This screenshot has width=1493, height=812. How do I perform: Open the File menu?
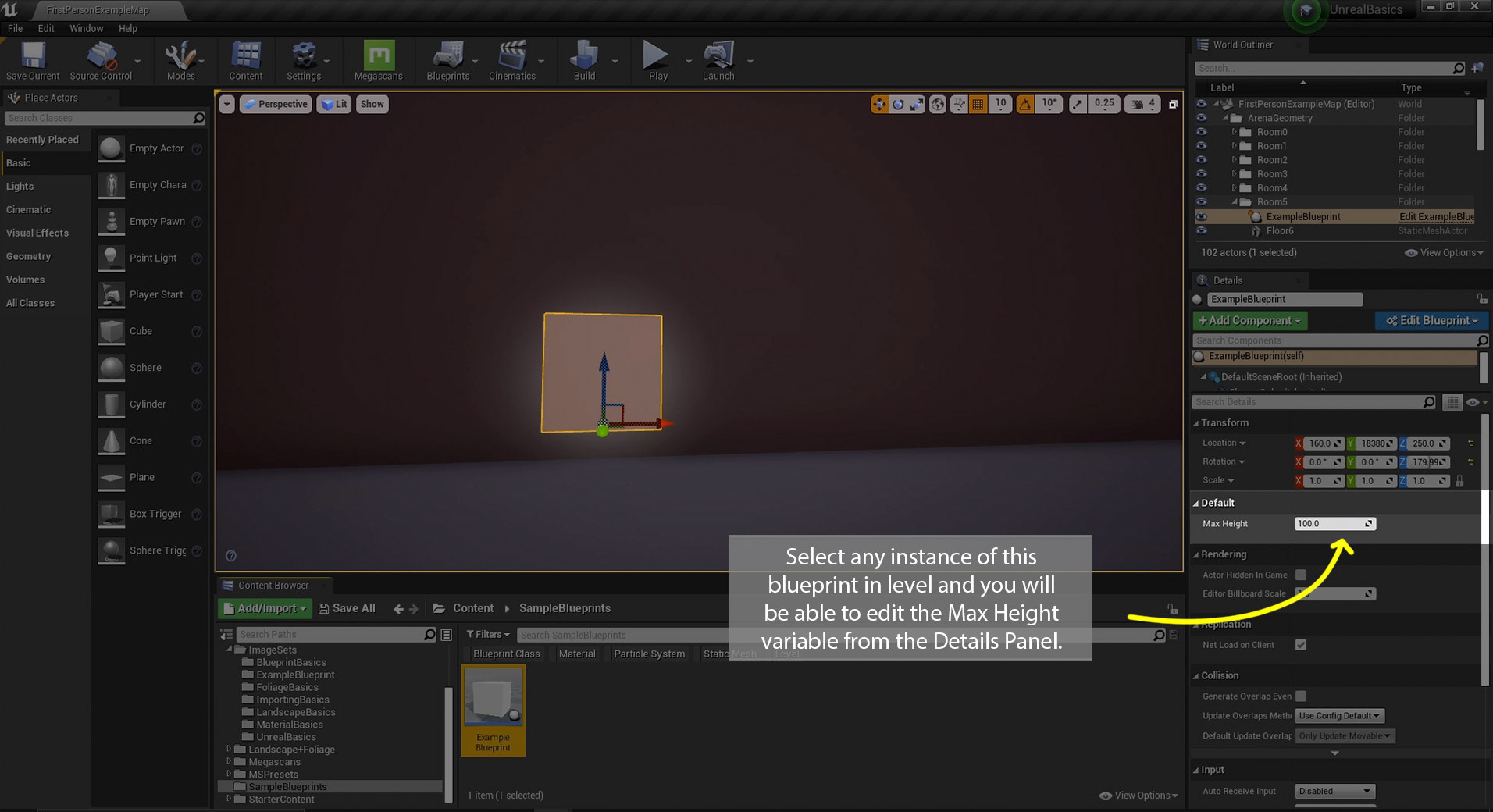point(15,28)
